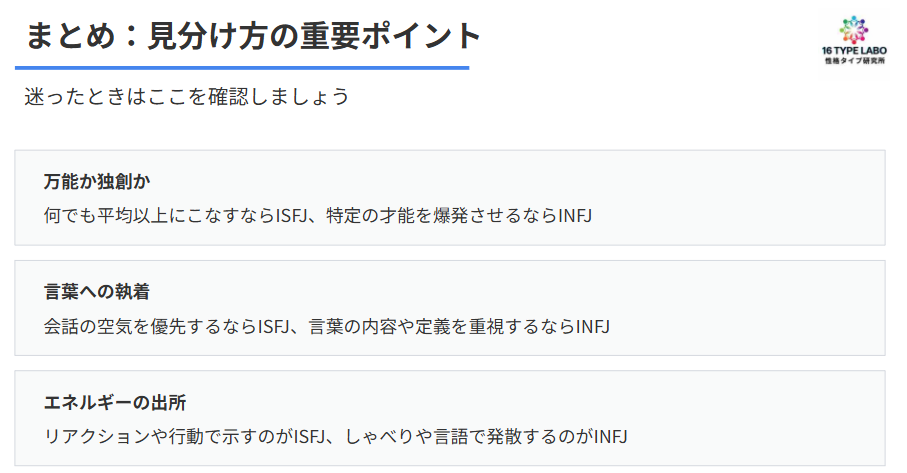This screenshot has width=907, height=473.
Task: Click the "16 TYPE LABO" logo text
Action: pyautogui.click(x=851, y=50)
